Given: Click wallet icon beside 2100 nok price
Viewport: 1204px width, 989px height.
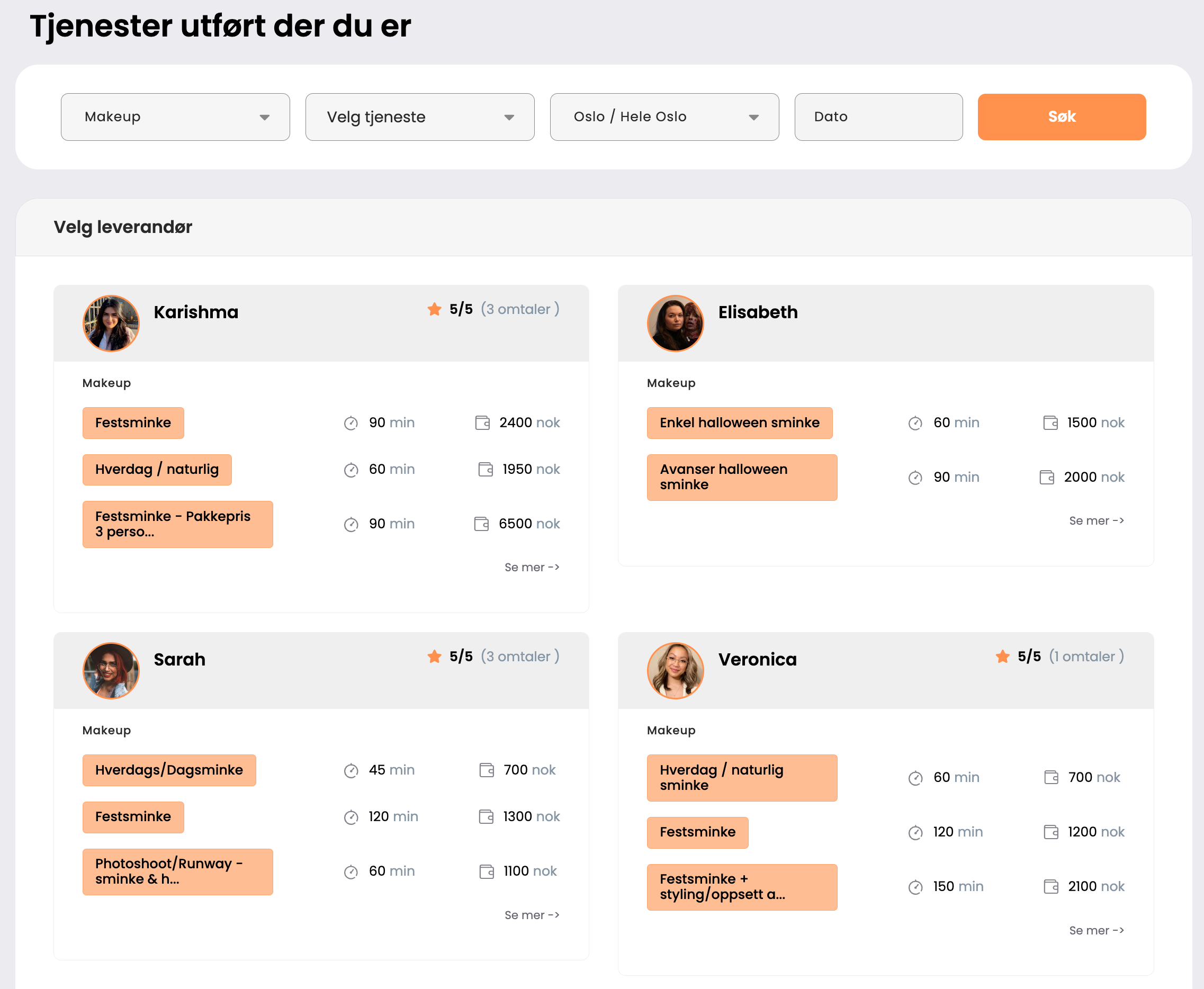Looking at the screenshot, I should click(x=1051, y=887).
